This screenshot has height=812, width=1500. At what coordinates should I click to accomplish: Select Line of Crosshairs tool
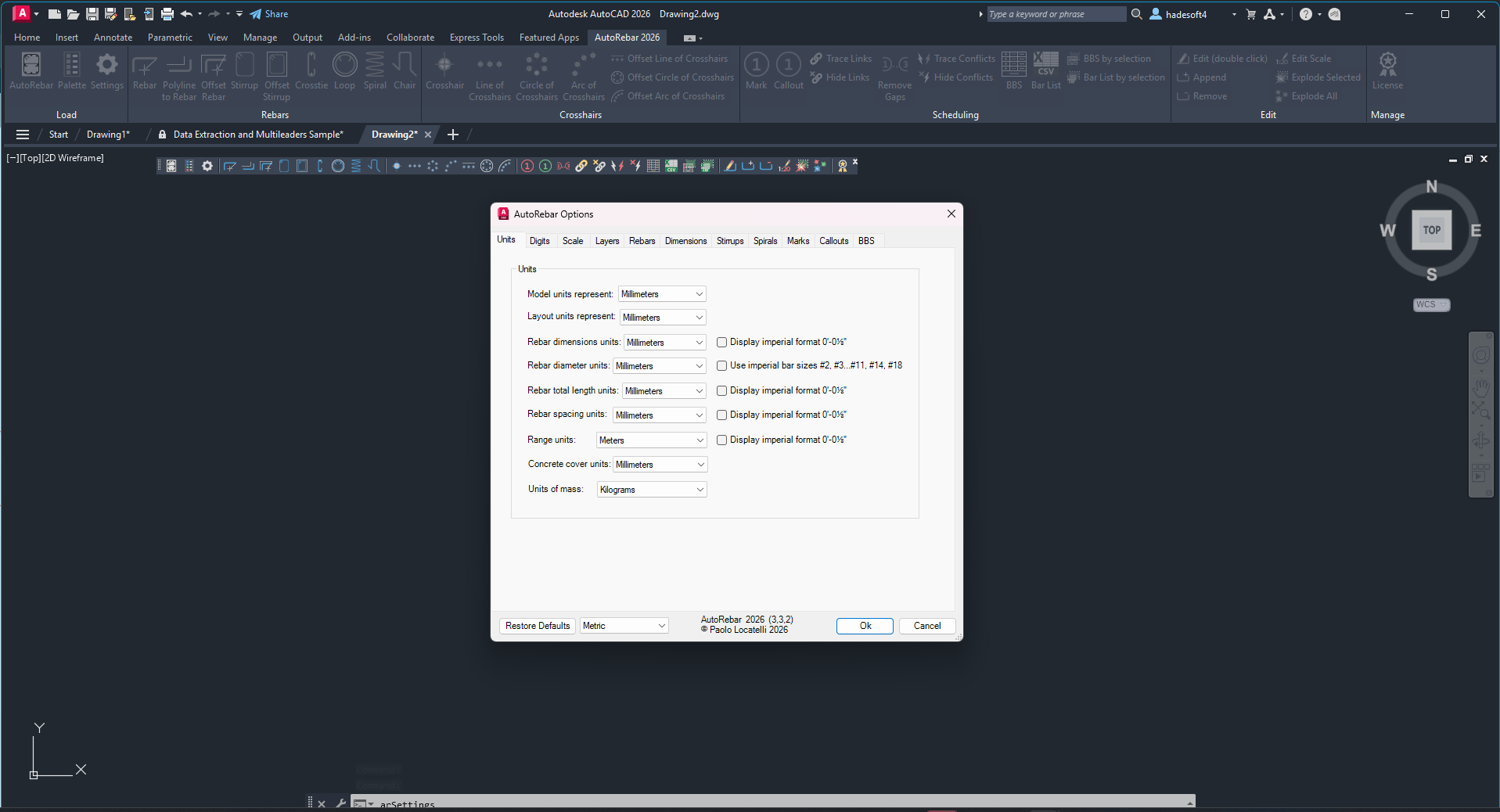tap(490, 77)
